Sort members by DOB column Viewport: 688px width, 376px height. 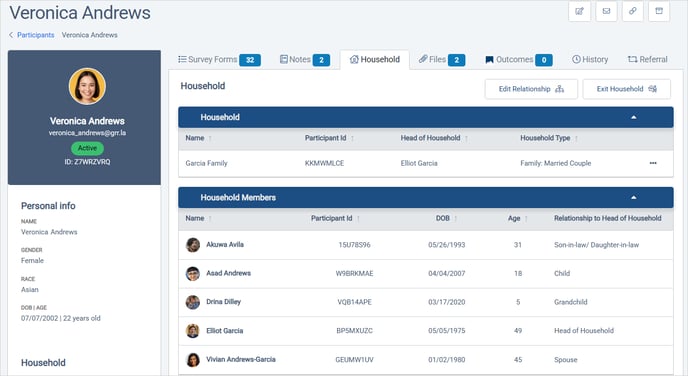coord(446,218)
